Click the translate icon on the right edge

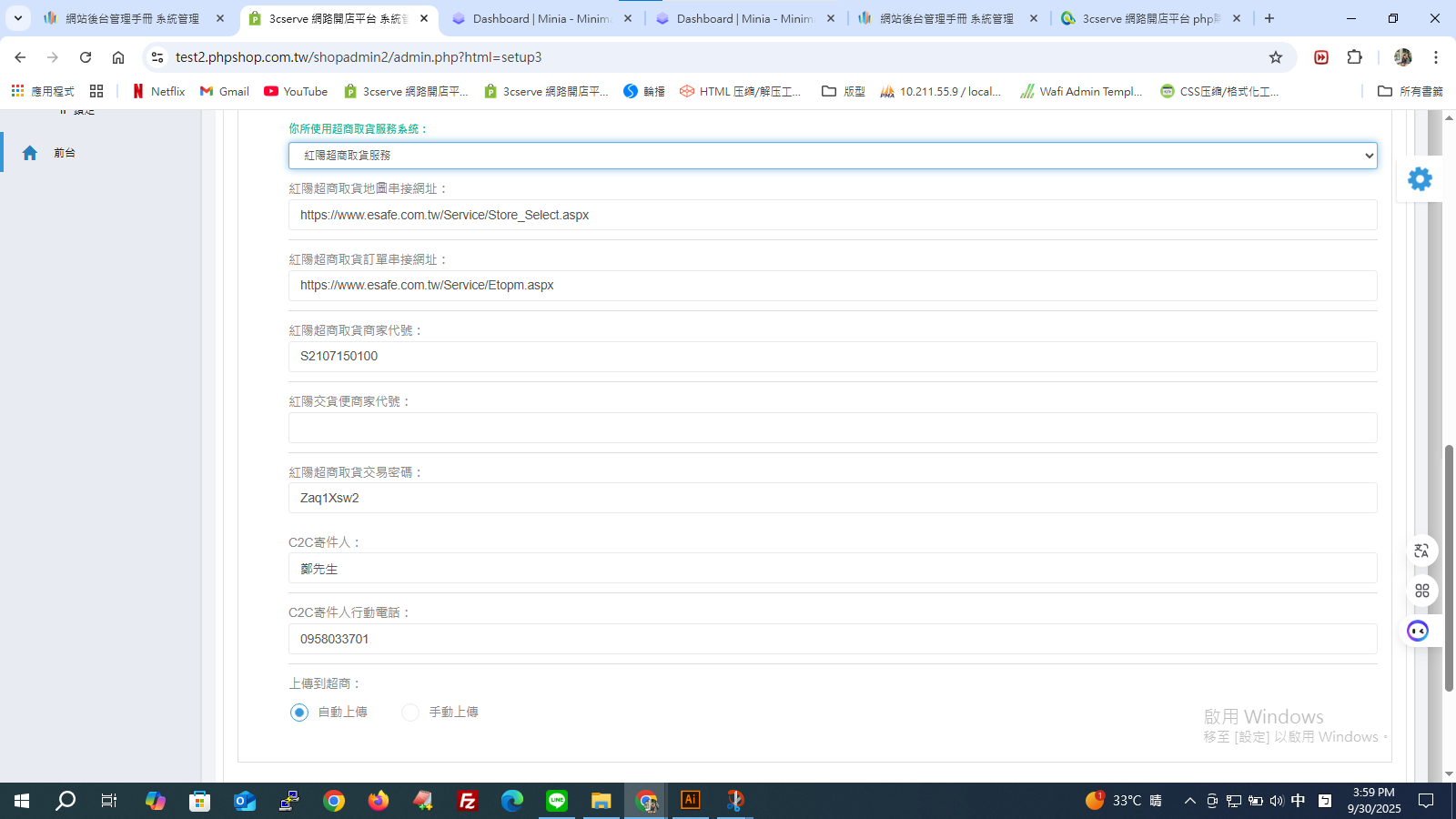[1421, 551]
